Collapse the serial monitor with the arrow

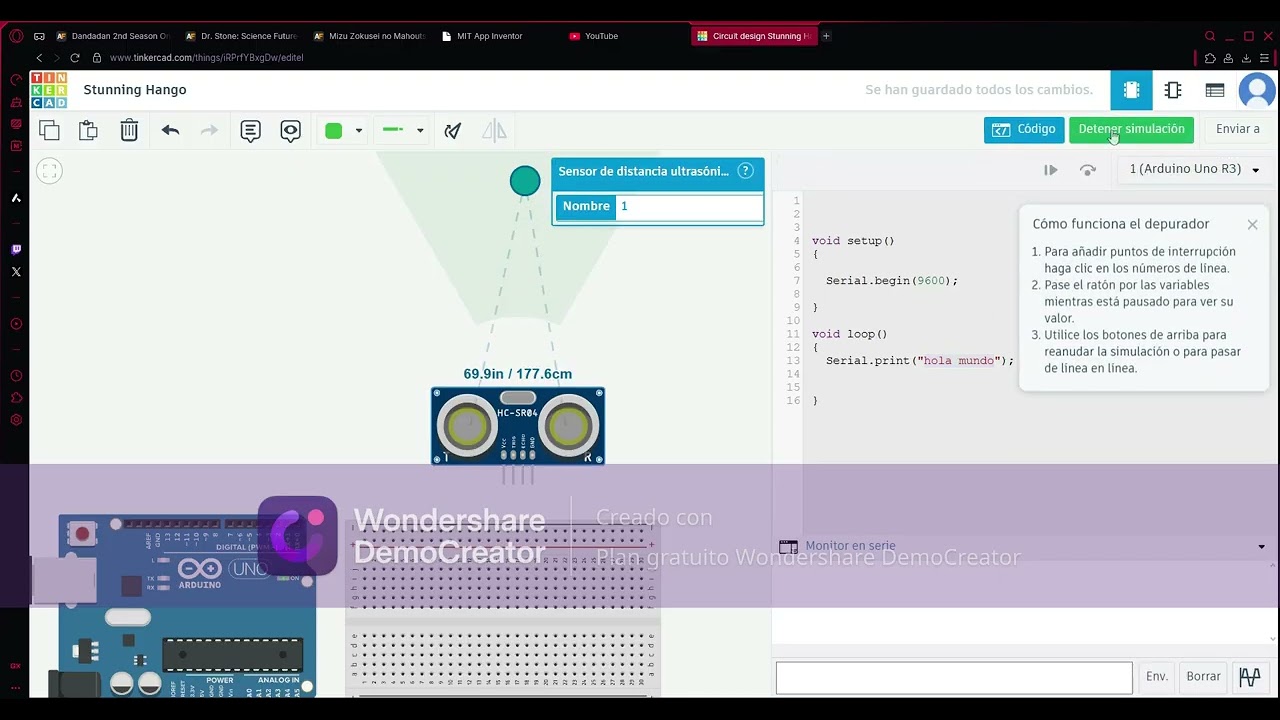pyautogui.click(x=1261, y=547)
